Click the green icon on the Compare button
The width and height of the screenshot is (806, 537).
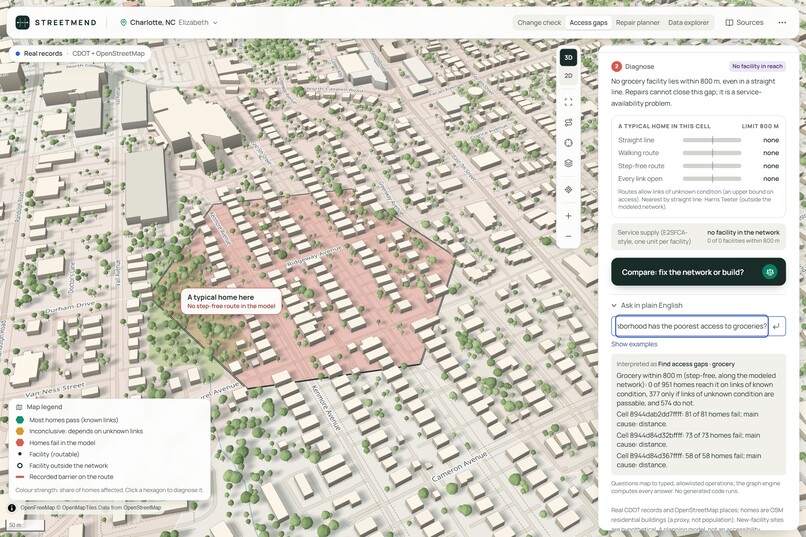coord(770,272)
